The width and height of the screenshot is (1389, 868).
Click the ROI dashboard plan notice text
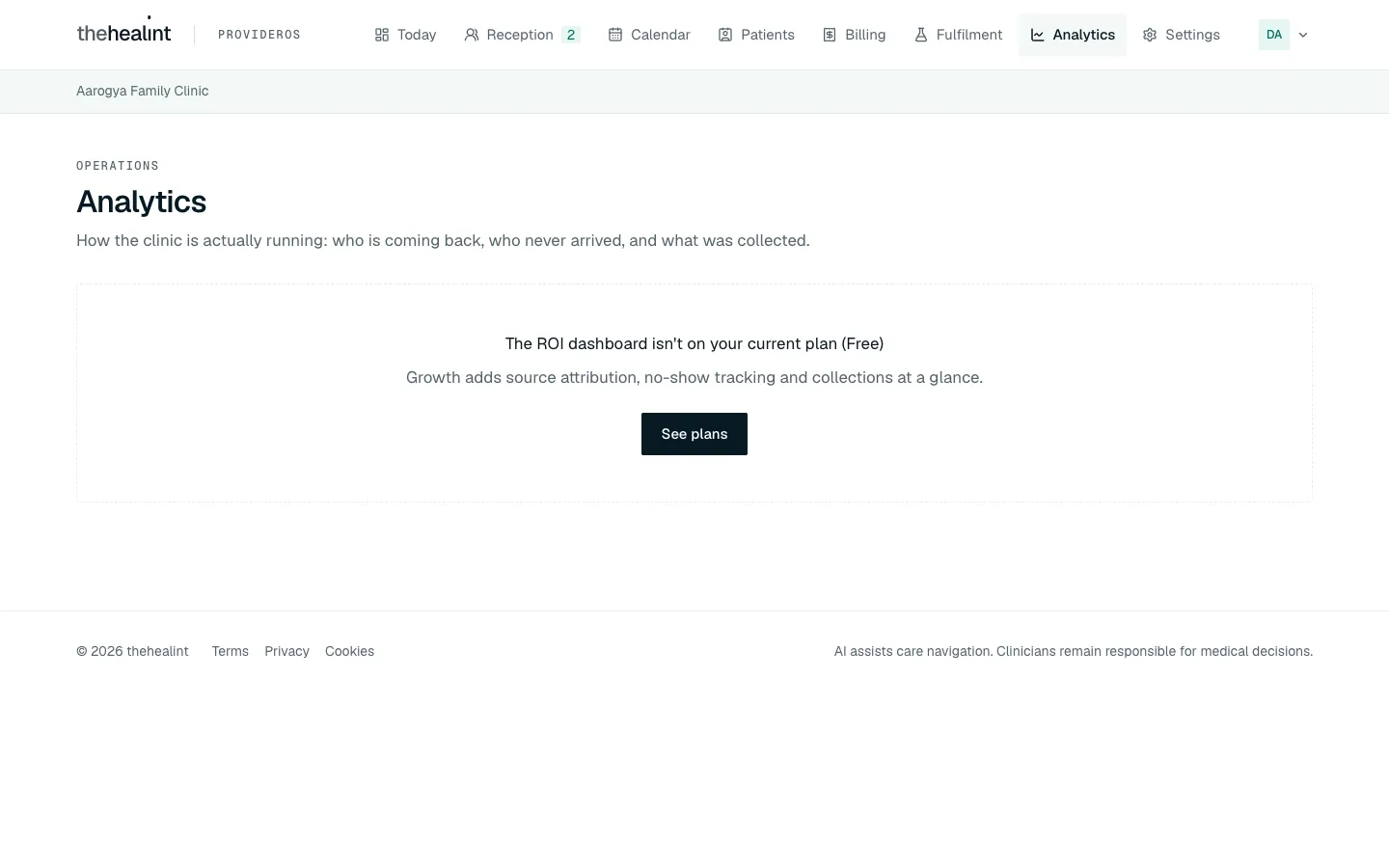click(x=694, y=343)
